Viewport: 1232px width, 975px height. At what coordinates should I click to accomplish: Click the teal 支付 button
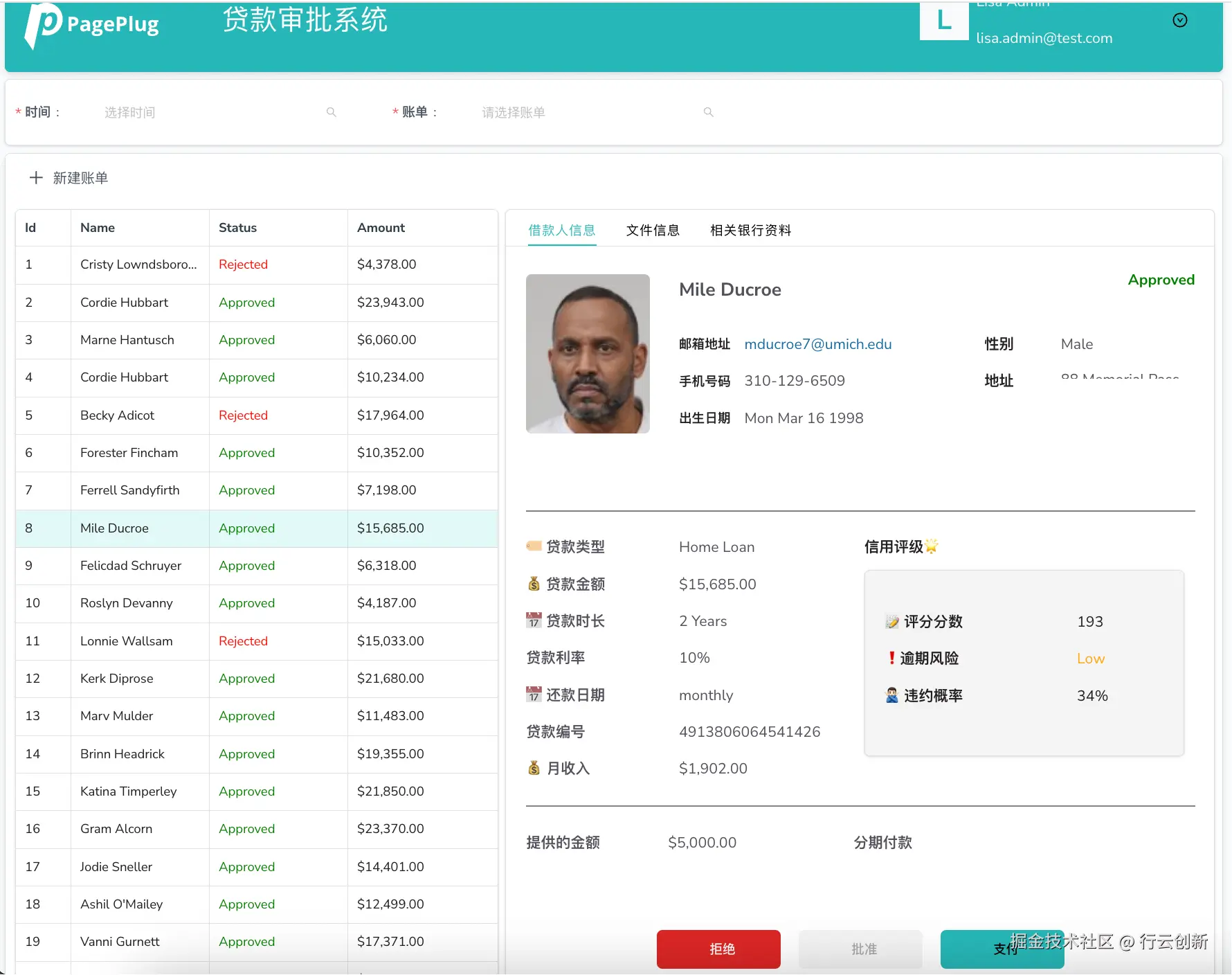tap(1002, 949)
